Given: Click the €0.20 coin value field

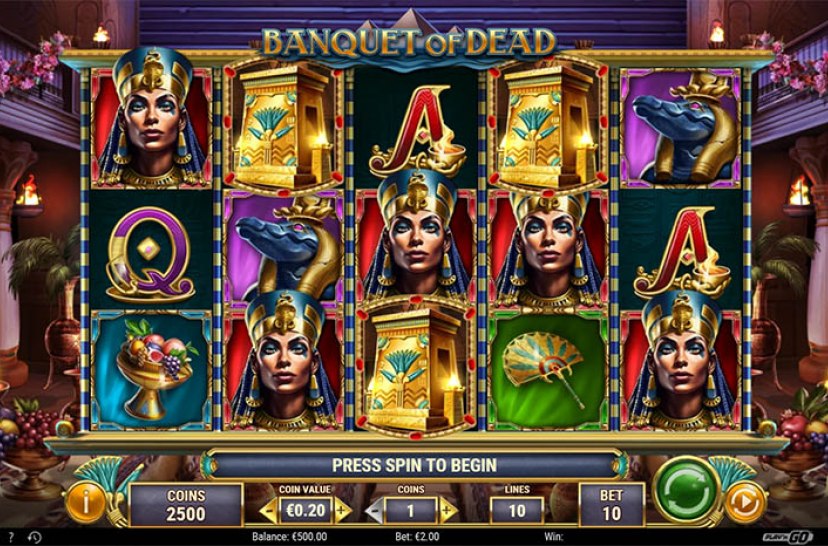Looking at the screenshot, I should (305, 511).
